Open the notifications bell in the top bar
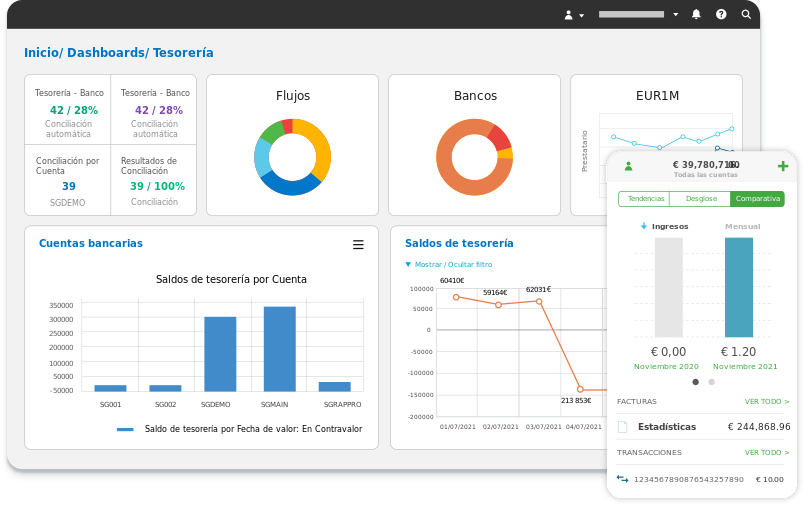The image size is (803, 505). click(696, 14)
